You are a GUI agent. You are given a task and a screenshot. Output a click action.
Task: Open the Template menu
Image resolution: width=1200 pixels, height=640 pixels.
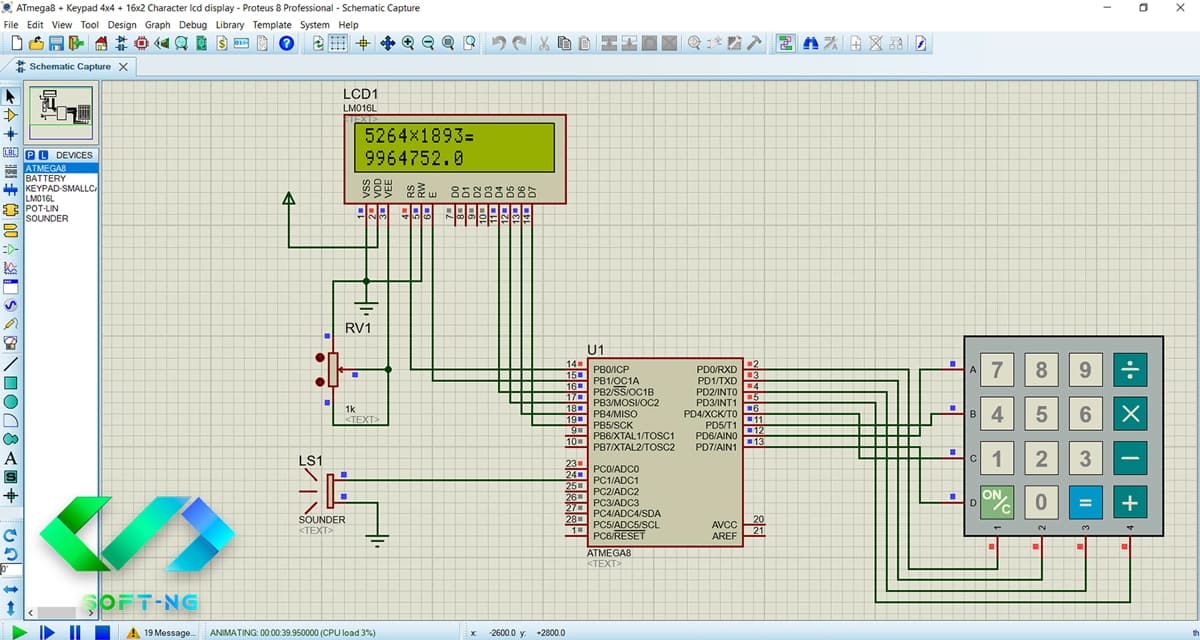[272, 24]
